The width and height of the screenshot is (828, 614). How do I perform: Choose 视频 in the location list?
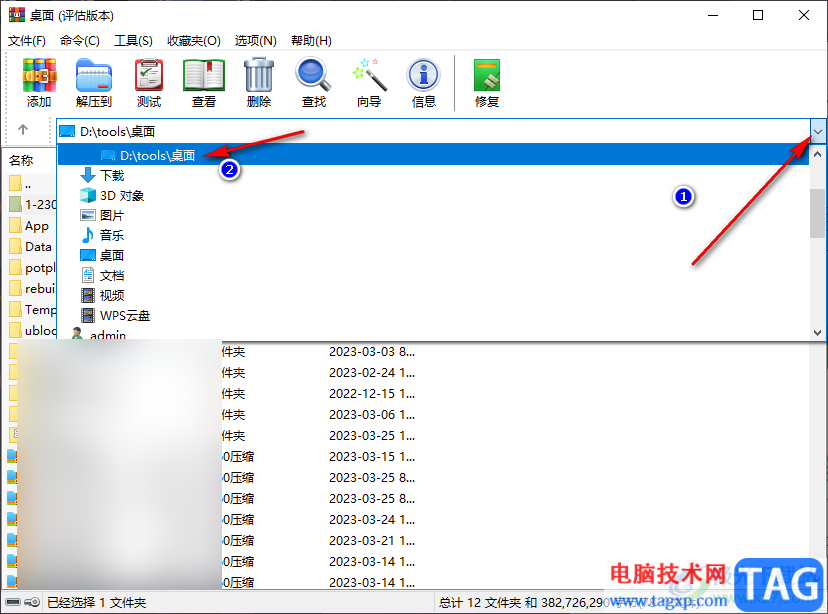[112, 296]
